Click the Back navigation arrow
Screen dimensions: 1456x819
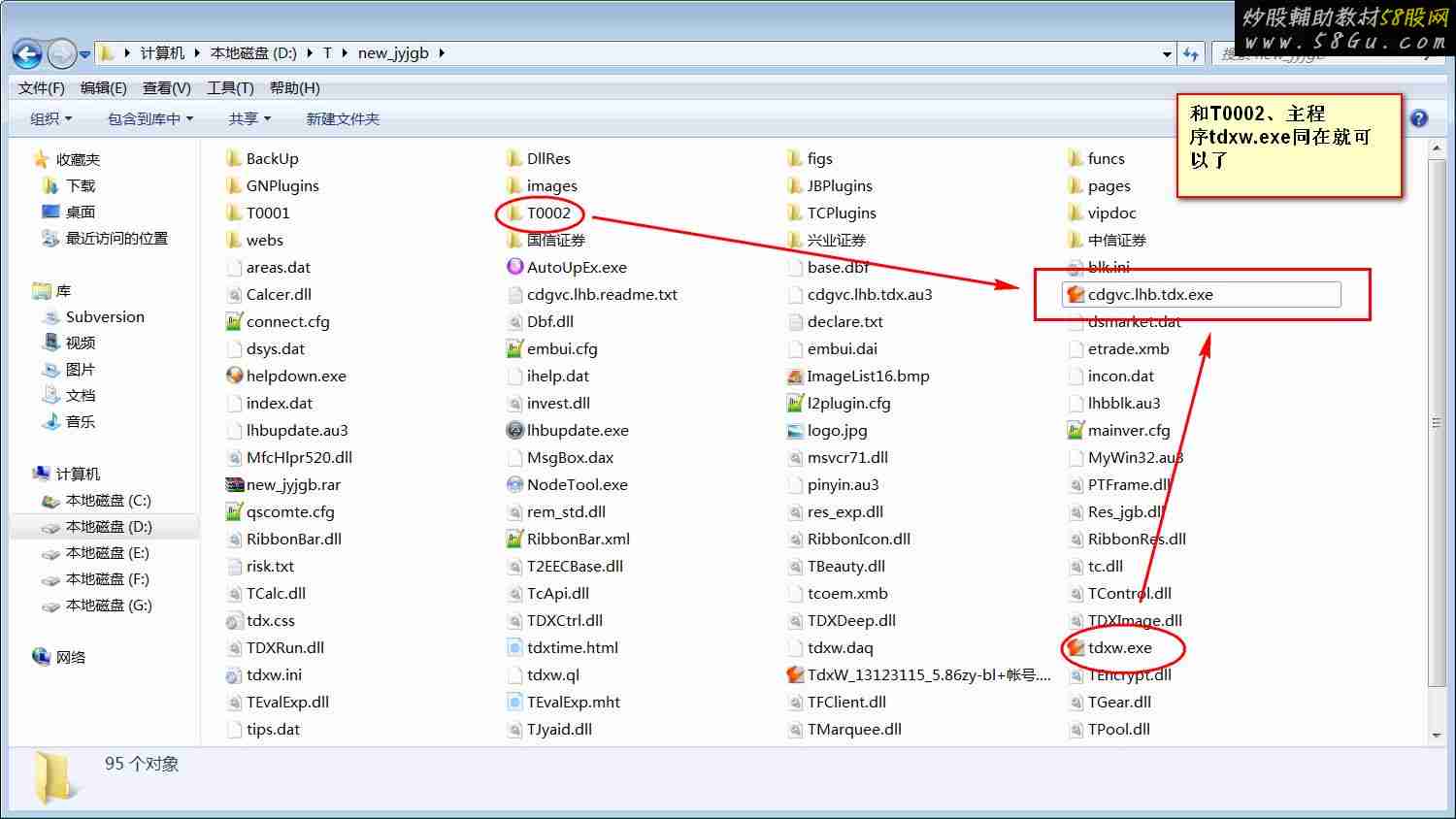coord(27,53)
